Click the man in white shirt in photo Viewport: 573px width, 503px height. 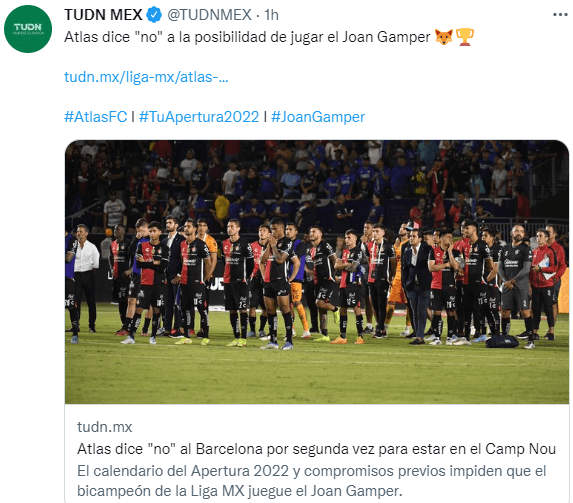click(x=86, y=278)
